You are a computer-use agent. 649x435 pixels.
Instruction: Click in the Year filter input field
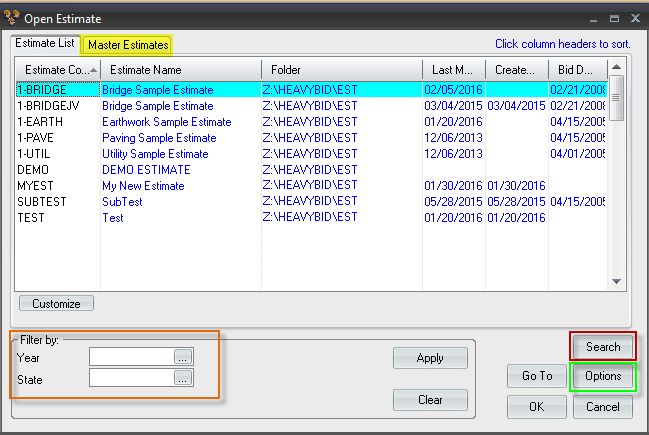click(131, 356)
